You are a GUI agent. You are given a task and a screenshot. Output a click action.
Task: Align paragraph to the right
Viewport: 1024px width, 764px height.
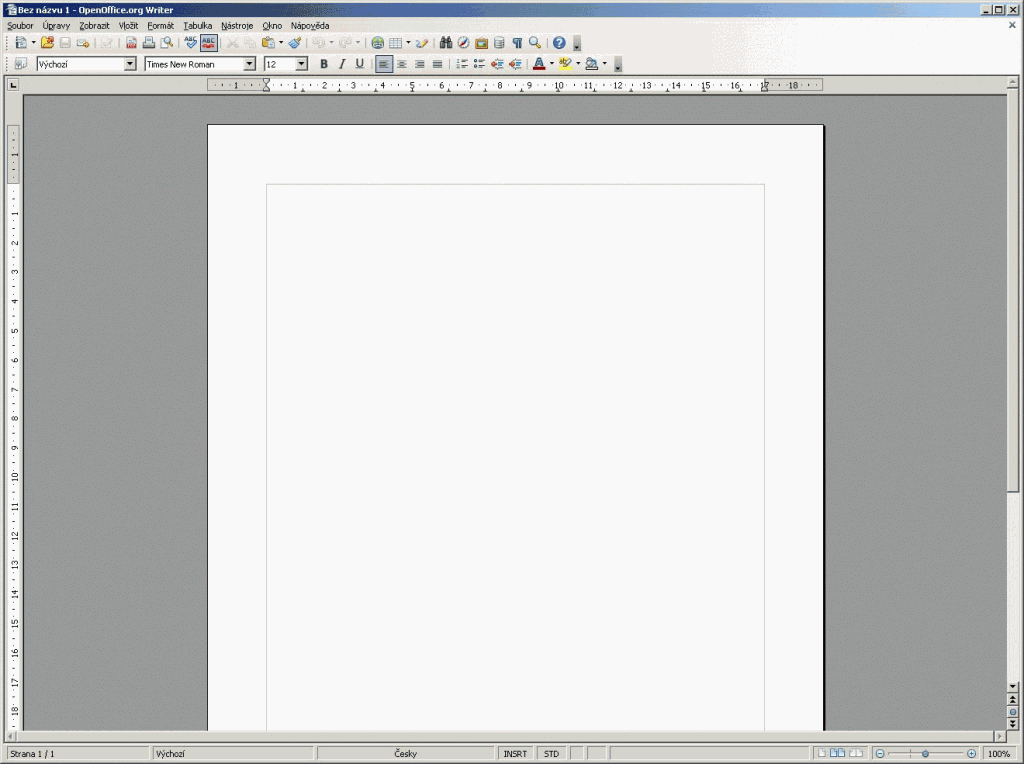point(420,64)
